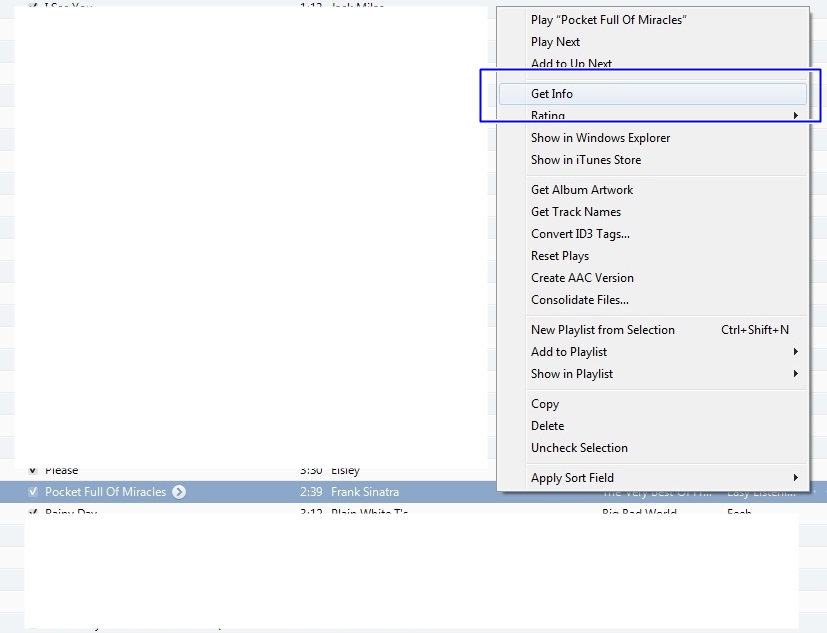Choose Show in iTunes Store
827x633 pixels.
point(653,160)
